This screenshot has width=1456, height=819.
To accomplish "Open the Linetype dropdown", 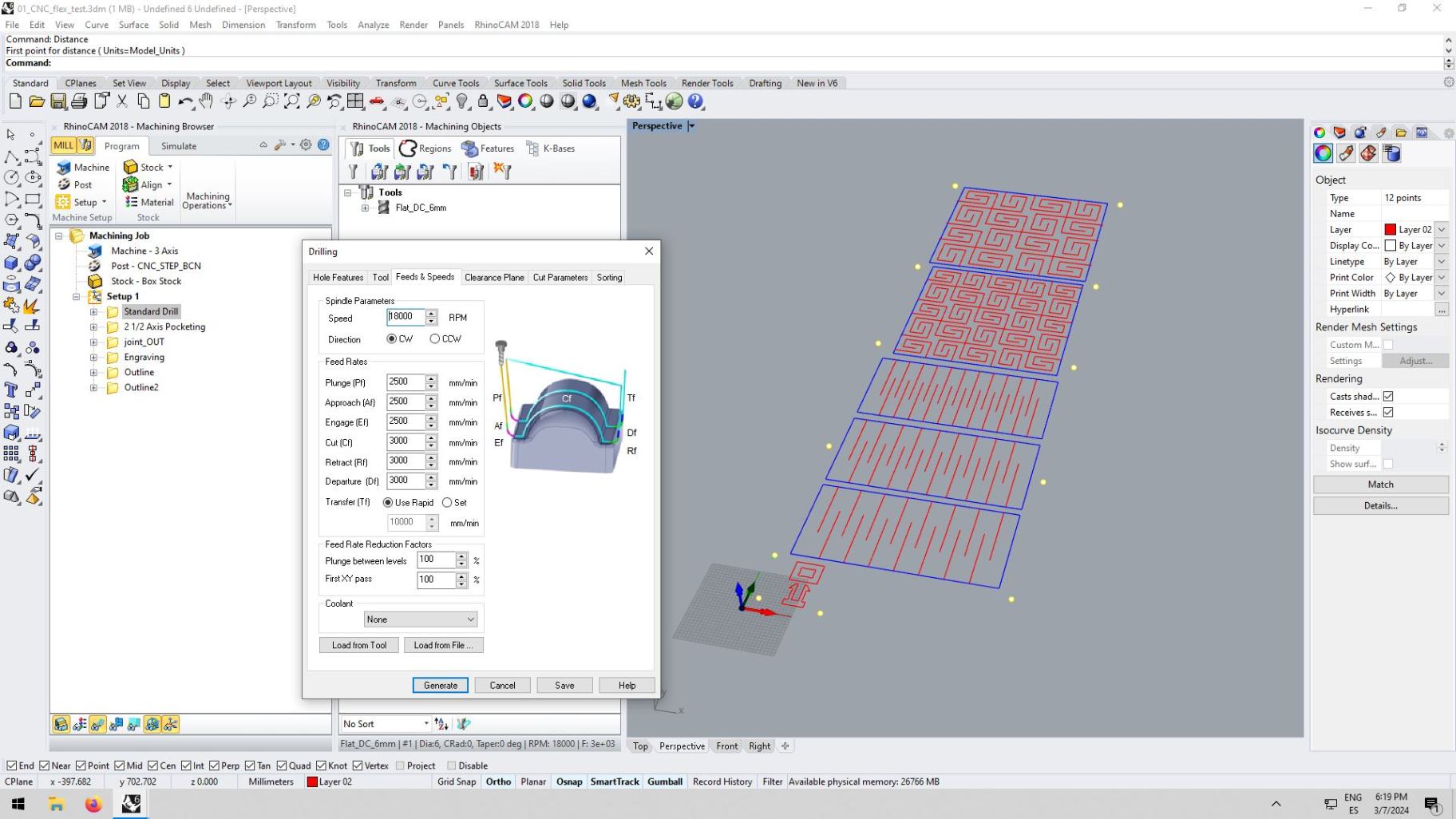I will click(1442, 262).
